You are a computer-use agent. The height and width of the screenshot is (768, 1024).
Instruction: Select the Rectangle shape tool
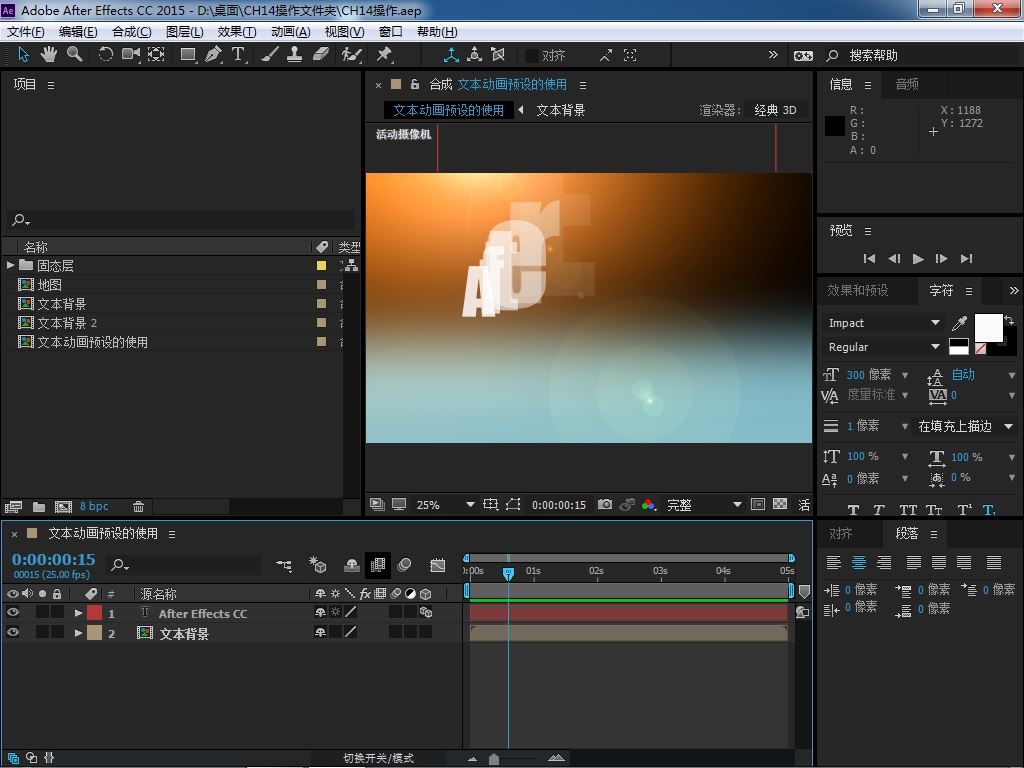[x=188, y=55]
